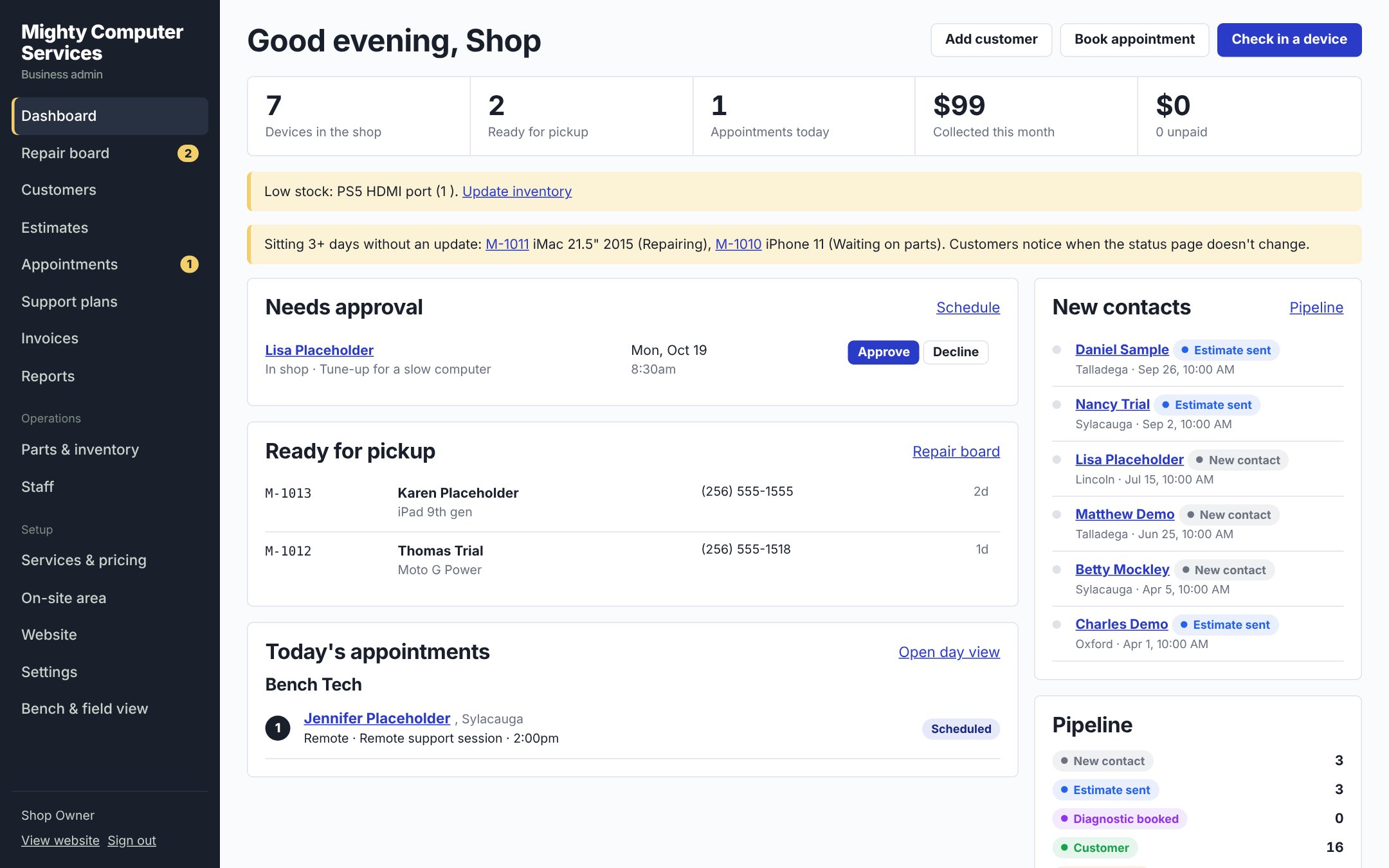Open Parts & inventory

coord(110,449)
